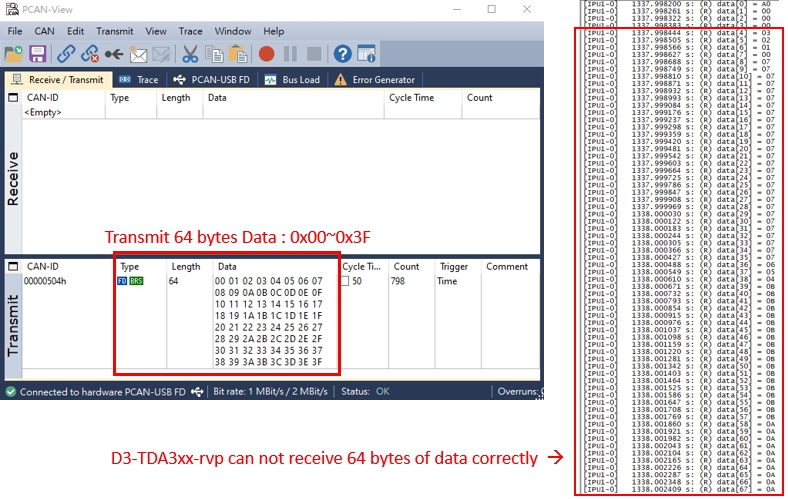Click the Stop trace square icon
The height and width of the screenshot is (499, 788).
(314, 54)
